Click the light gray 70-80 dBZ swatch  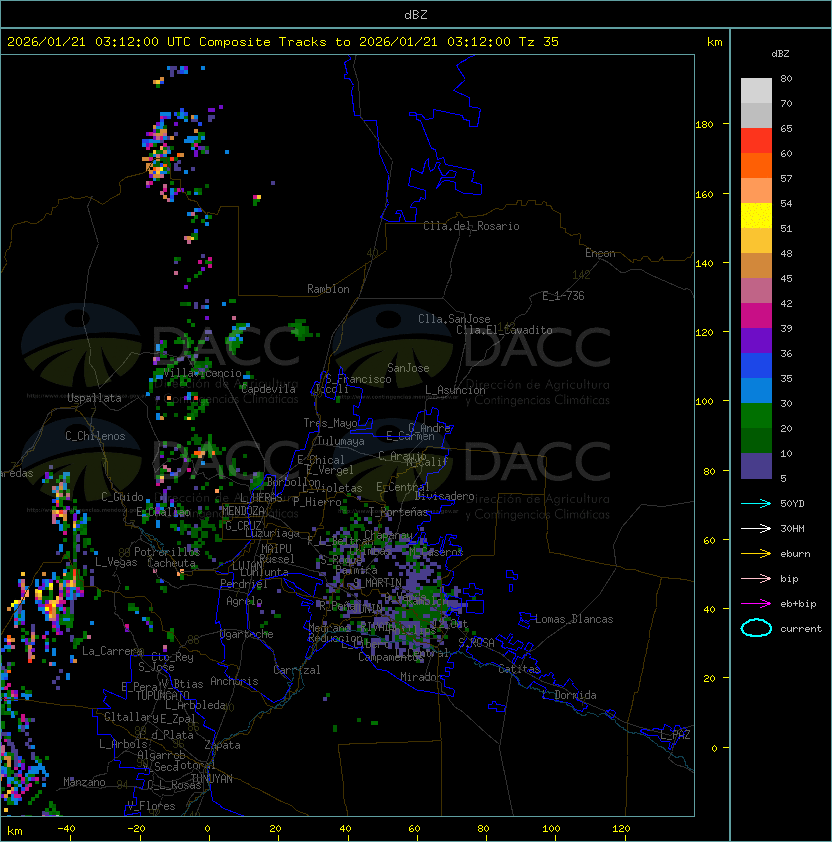(x=756, y=90)
